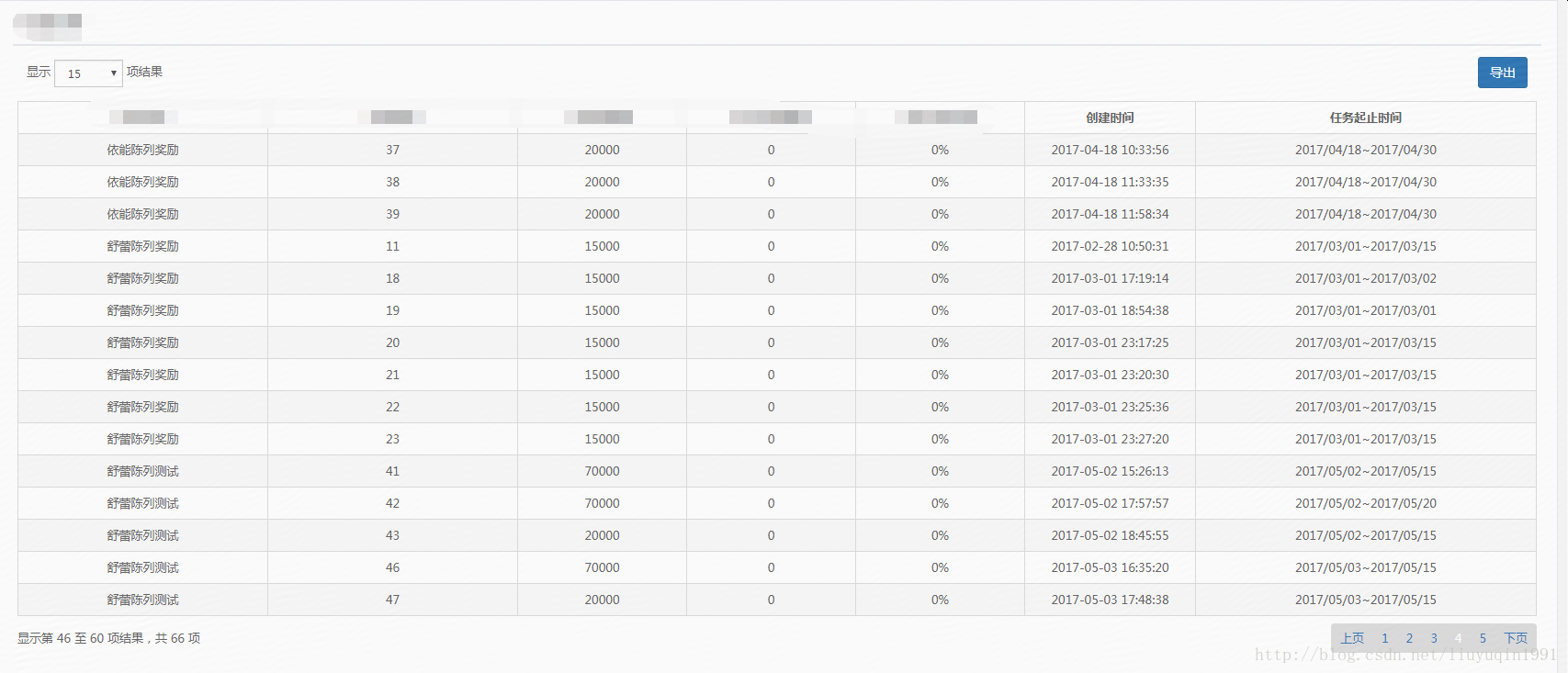Click the 70000 cell in row 46
The image size is (1568, 673).
pos(602,567)
